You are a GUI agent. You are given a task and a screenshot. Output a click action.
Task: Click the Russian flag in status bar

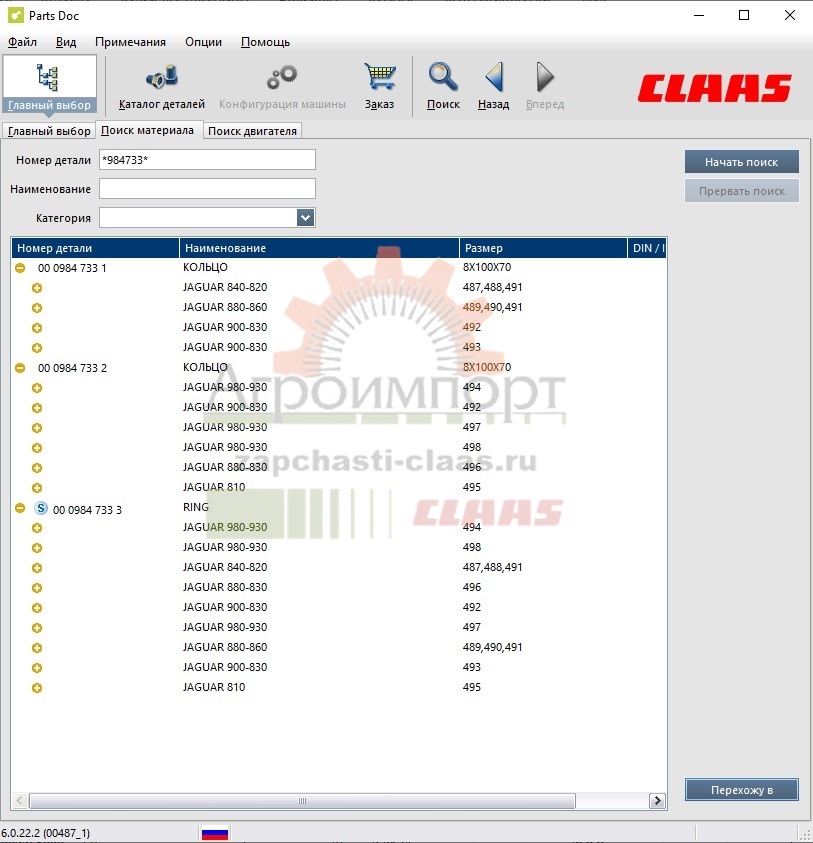(x=215, y=833)
